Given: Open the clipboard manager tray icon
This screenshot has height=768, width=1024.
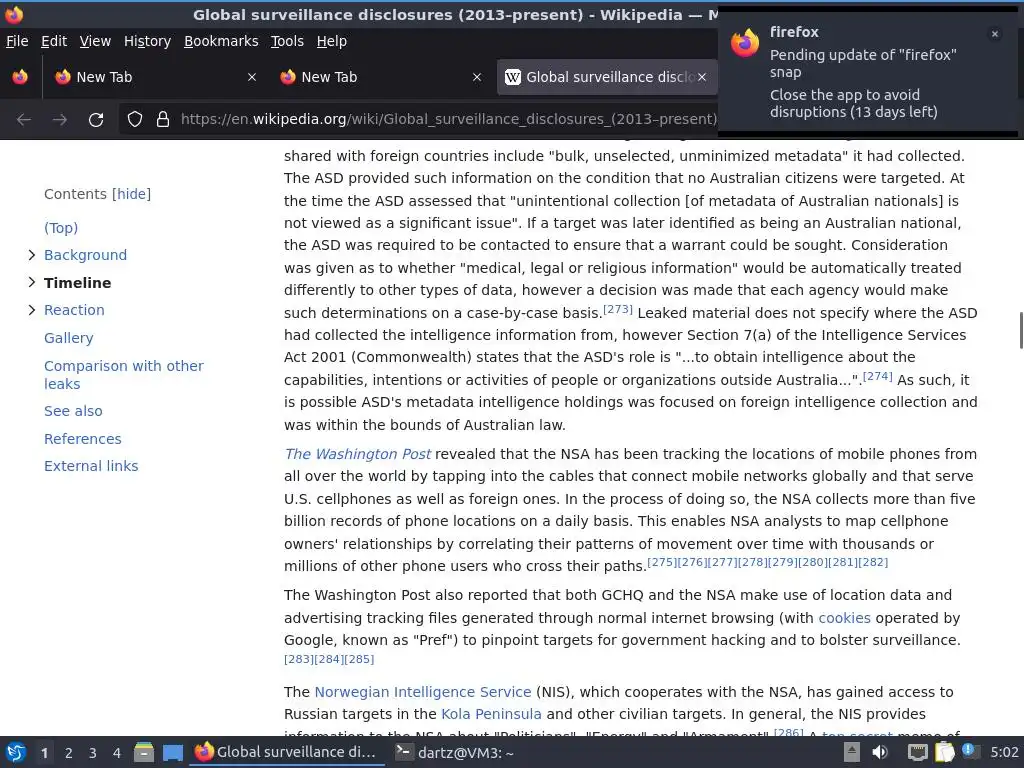Looking at the screenshot, I should [x=945, y=752].
